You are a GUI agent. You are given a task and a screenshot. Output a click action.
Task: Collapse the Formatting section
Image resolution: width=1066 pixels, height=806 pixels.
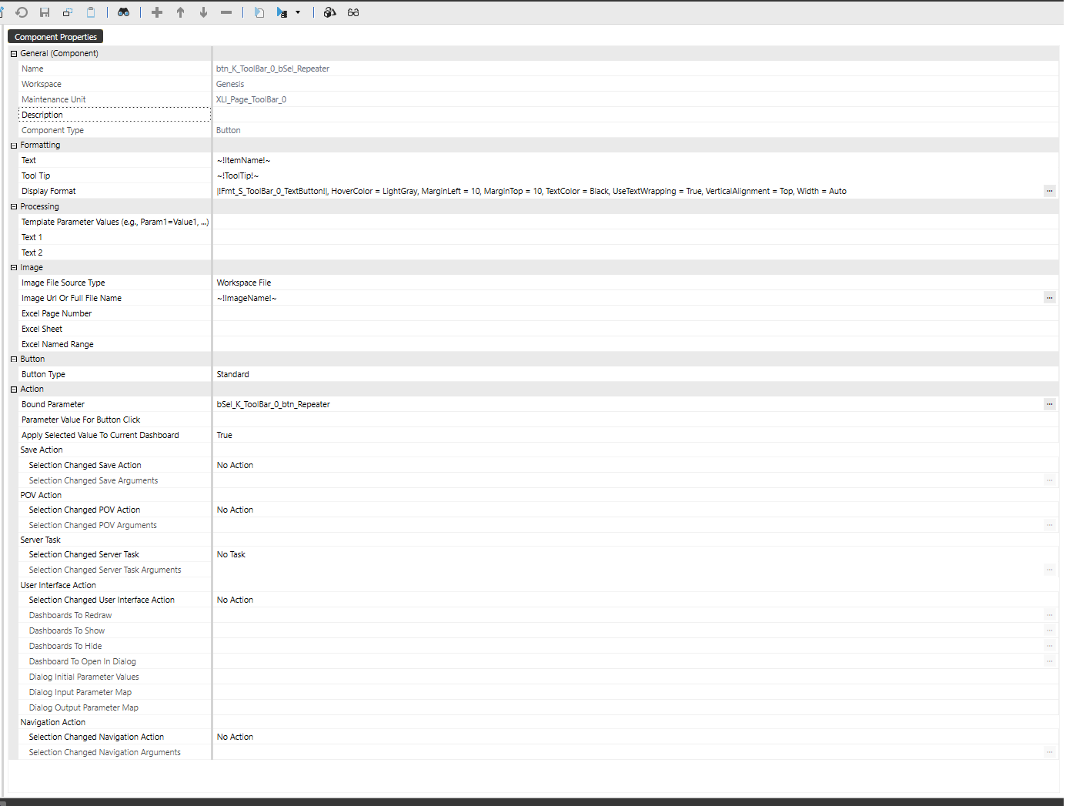click(x=14, y=145)
